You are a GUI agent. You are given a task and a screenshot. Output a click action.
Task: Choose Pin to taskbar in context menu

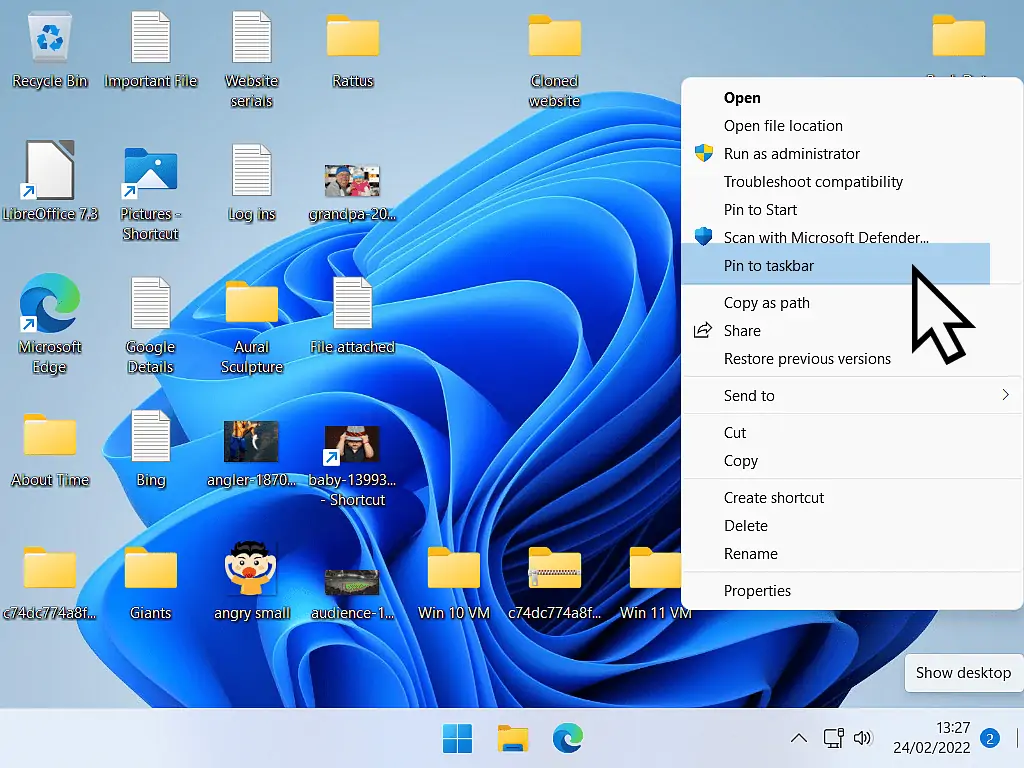(769, 266)
